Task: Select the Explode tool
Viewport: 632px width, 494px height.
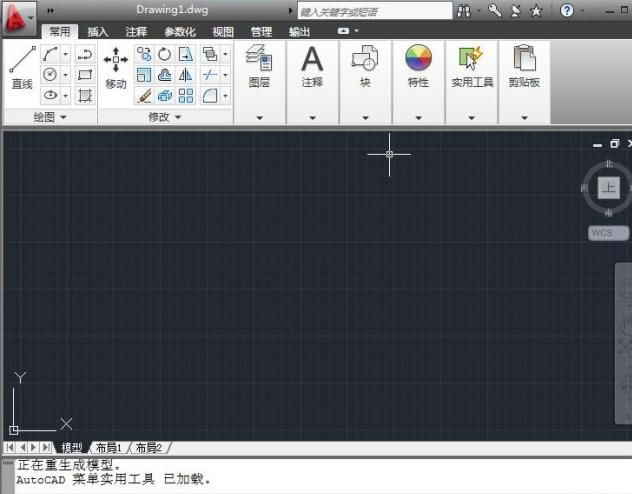Action: (164, 96)
